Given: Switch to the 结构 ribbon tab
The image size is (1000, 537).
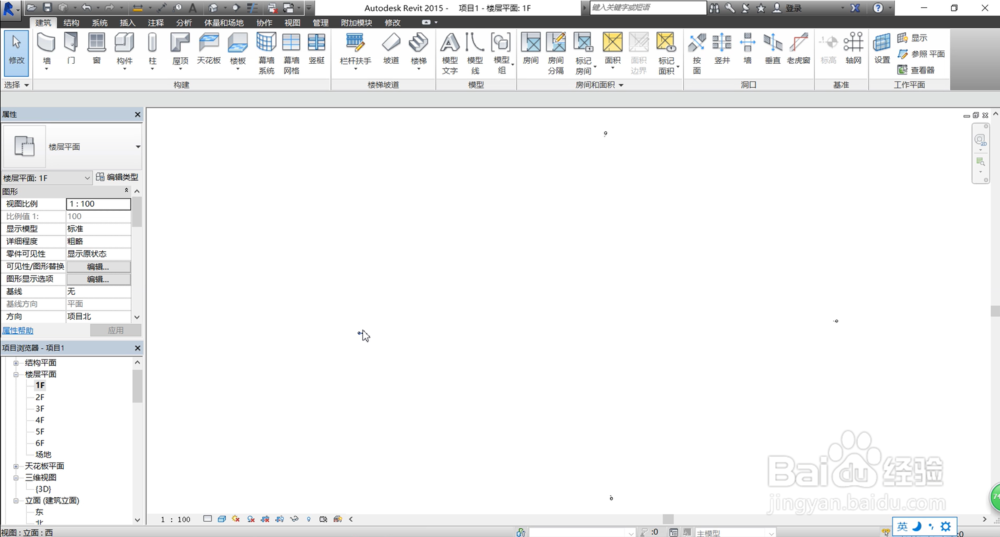Looking at the screenshot, I should tap(71, 22).
